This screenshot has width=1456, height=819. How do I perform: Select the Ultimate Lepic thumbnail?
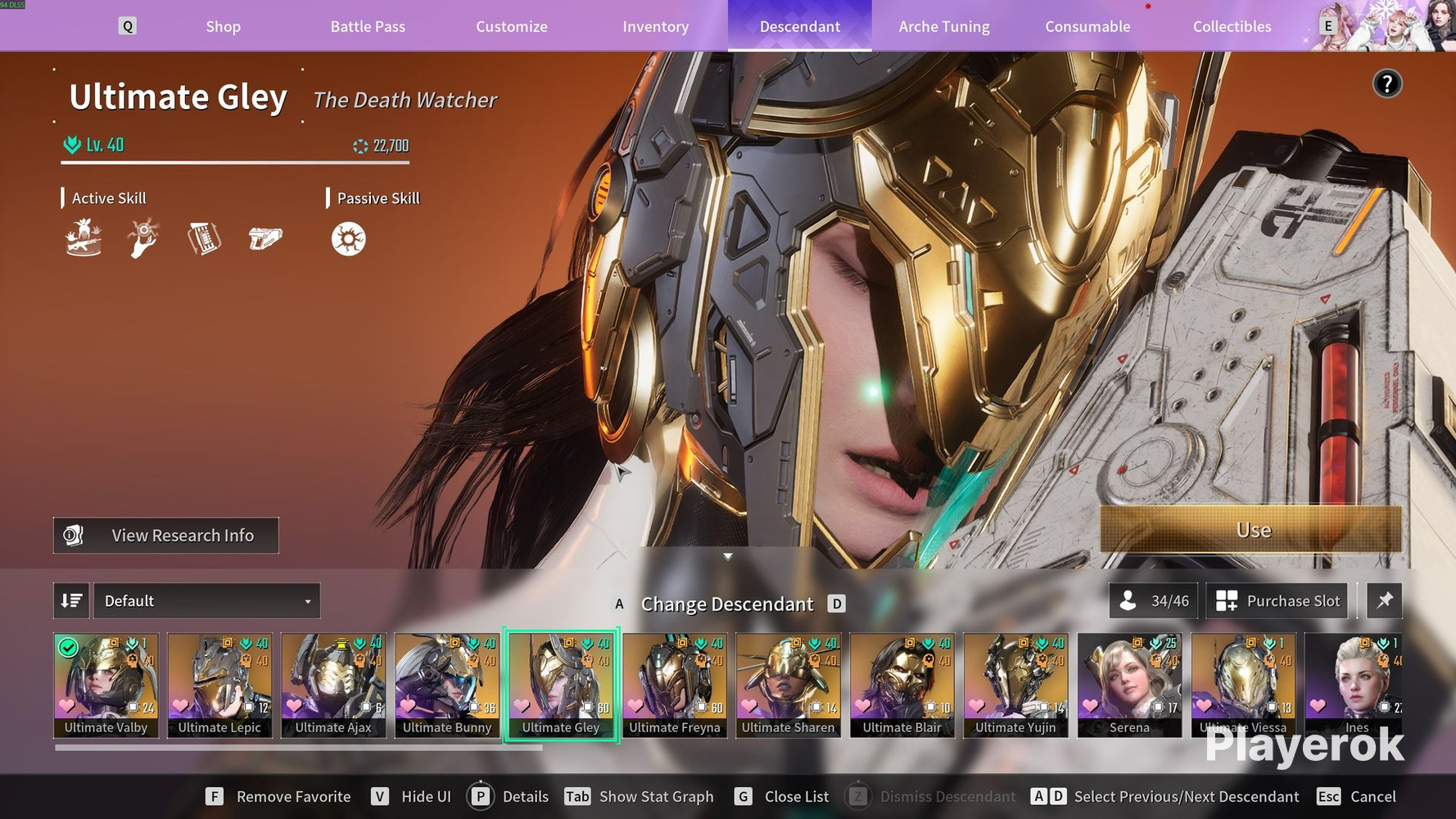click(219, 686)
